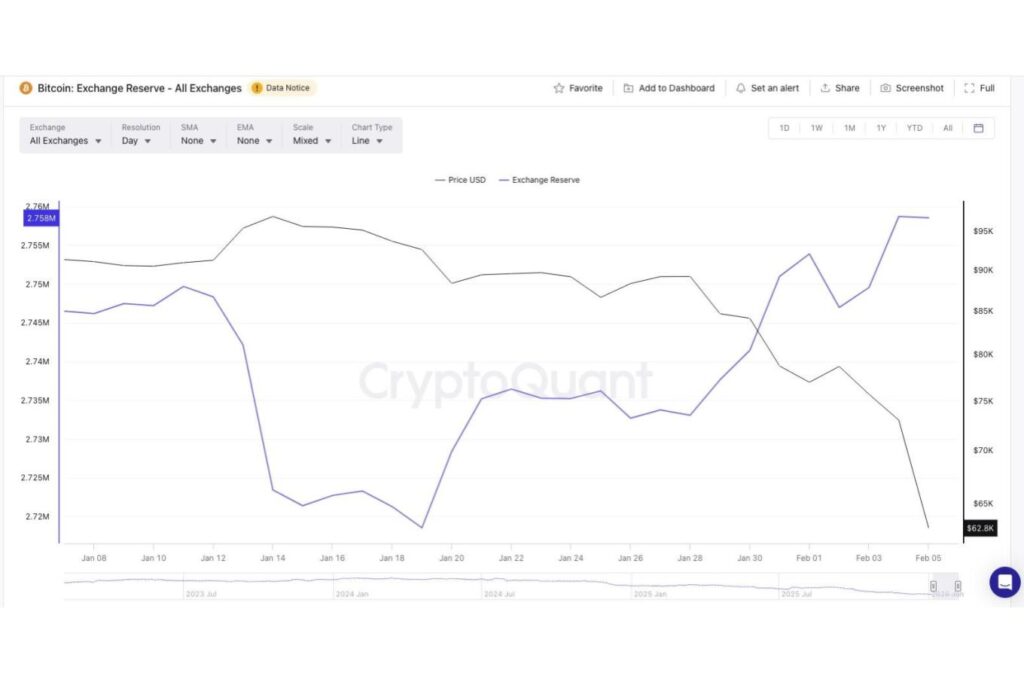
Task: Select the 1M time range tab
Action: click(x=849, y=128)
